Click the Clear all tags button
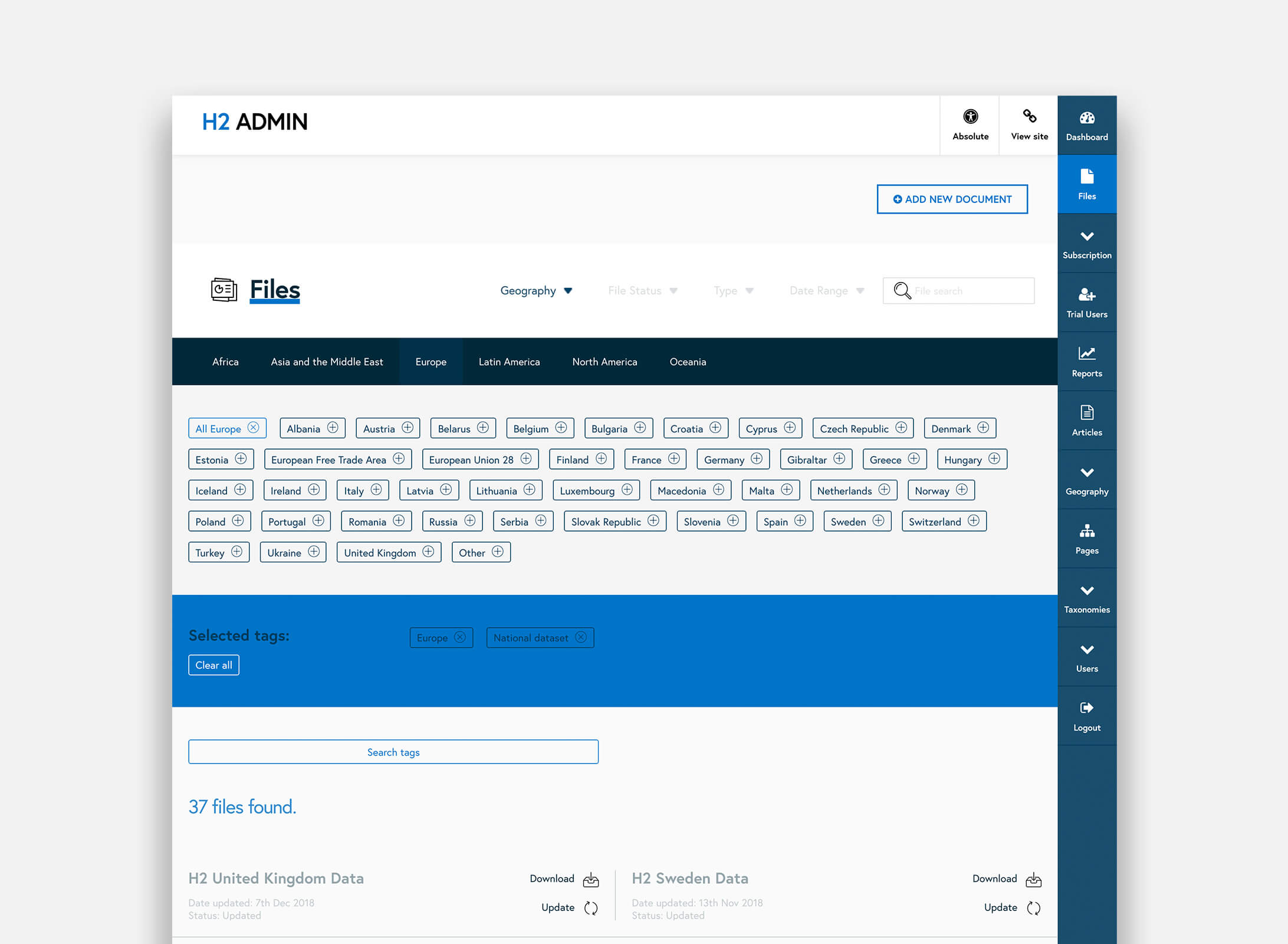1288x944 pixels. [x=213, y=664]
